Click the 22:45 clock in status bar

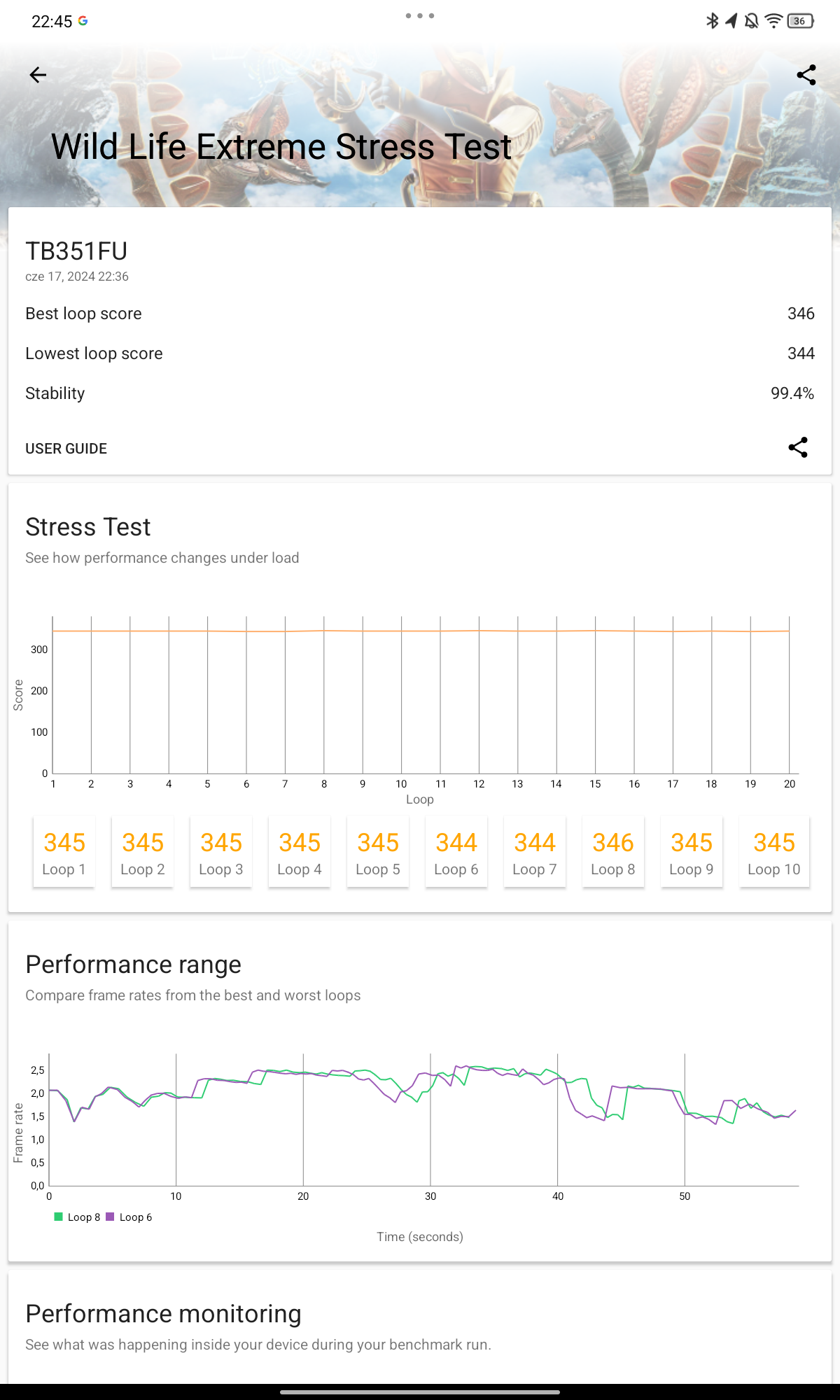pos(52,22)
